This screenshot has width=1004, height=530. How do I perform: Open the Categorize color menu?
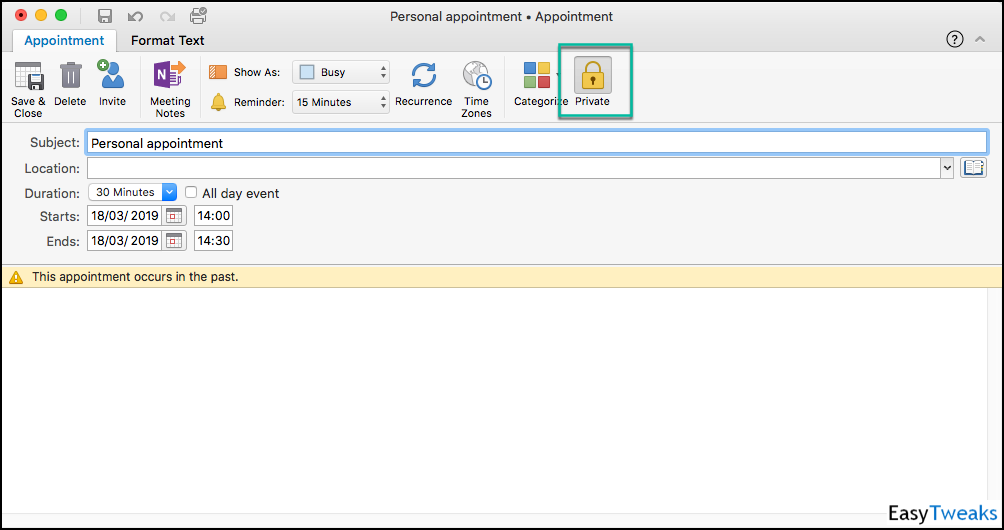537,78
